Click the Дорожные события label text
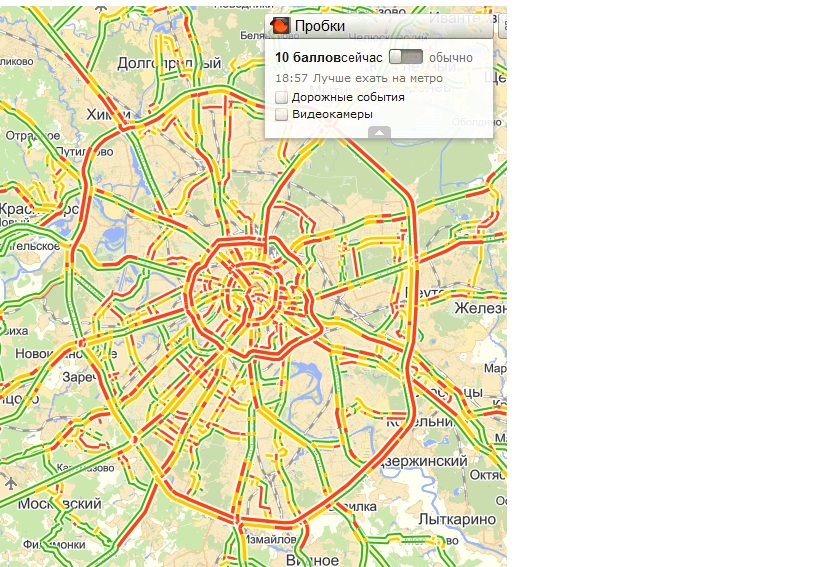Screen dimensions: 819x567 click(x=348, y=98)
